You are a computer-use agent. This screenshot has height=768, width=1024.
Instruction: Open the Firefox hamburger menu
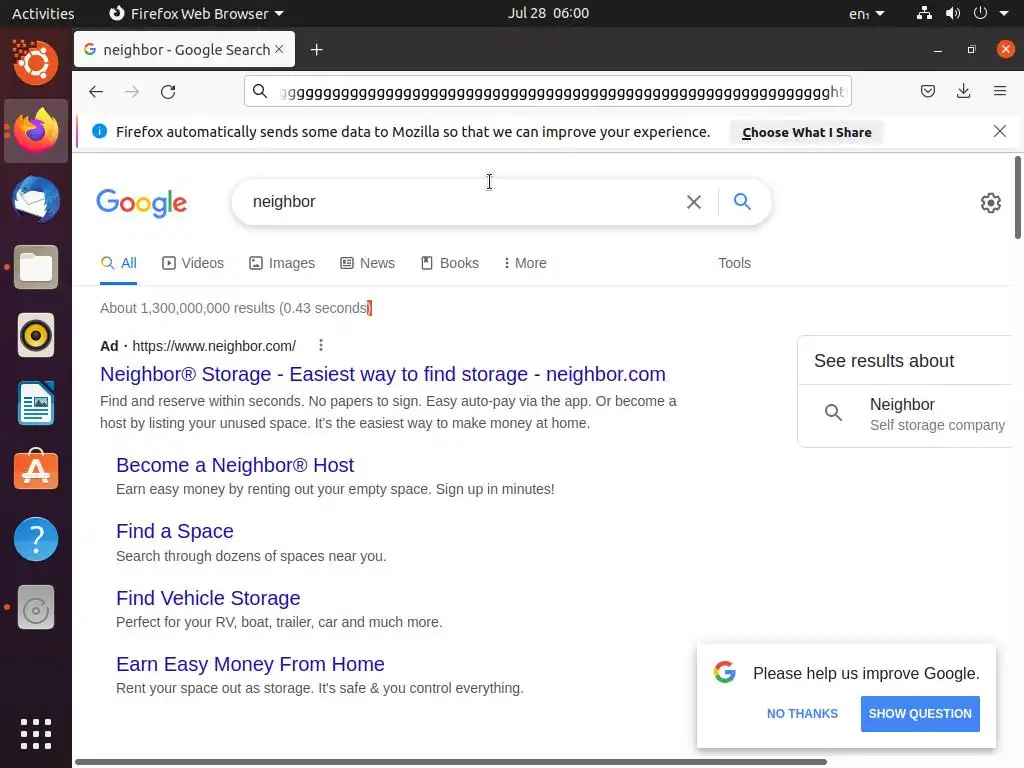1000,91
